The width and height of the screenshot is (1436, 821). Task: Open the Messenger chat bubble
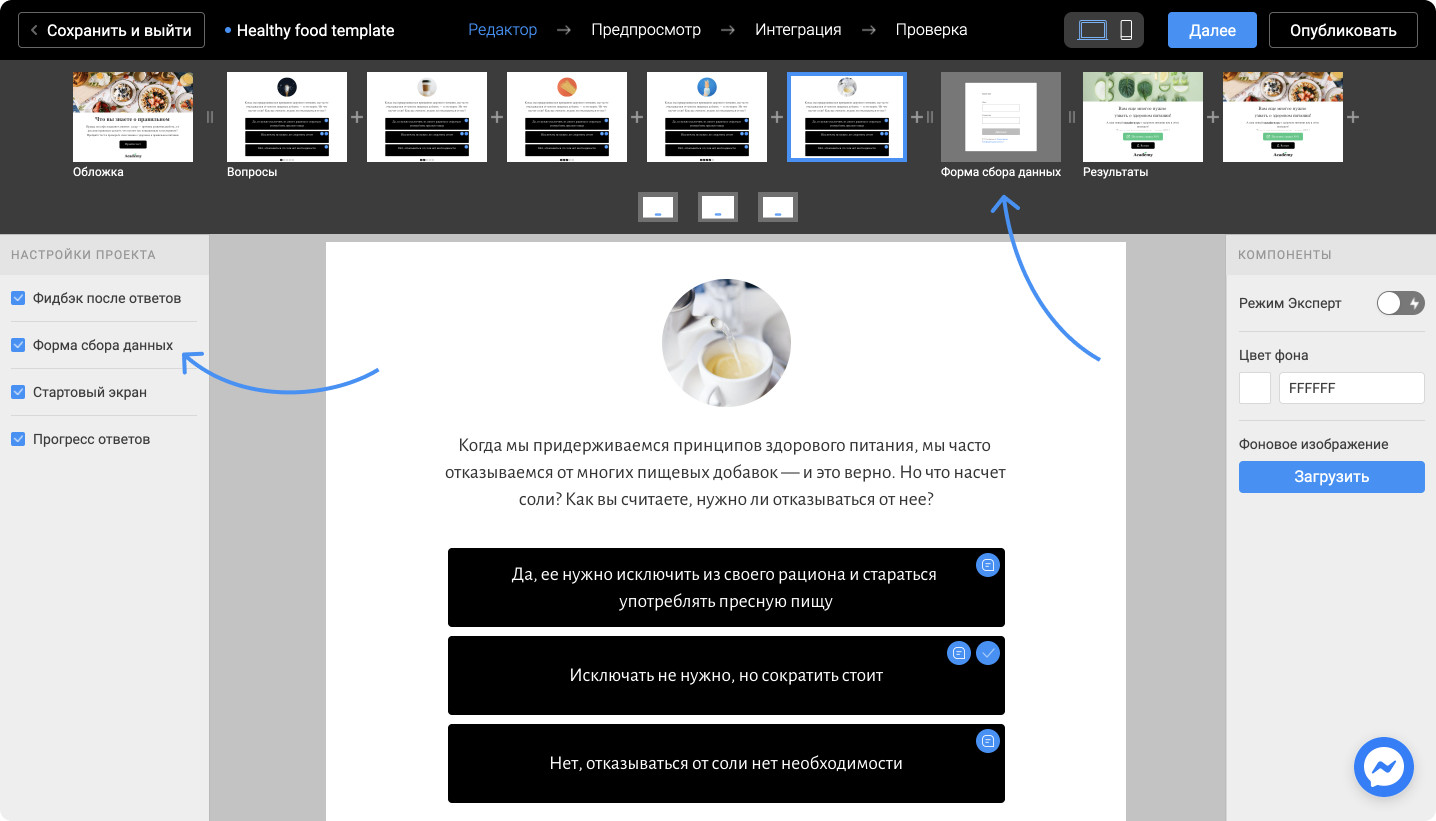pos(1384,768)
